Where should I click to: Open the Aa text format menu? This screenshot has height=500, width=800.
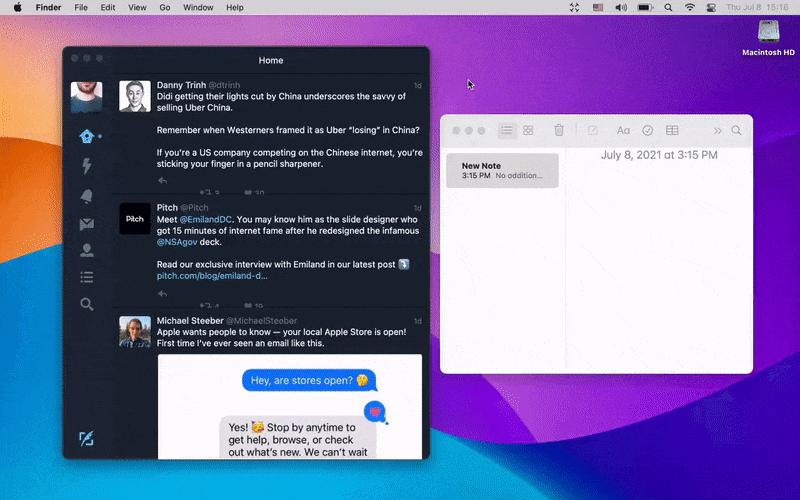pyautogui.click(x=623, y=130)
